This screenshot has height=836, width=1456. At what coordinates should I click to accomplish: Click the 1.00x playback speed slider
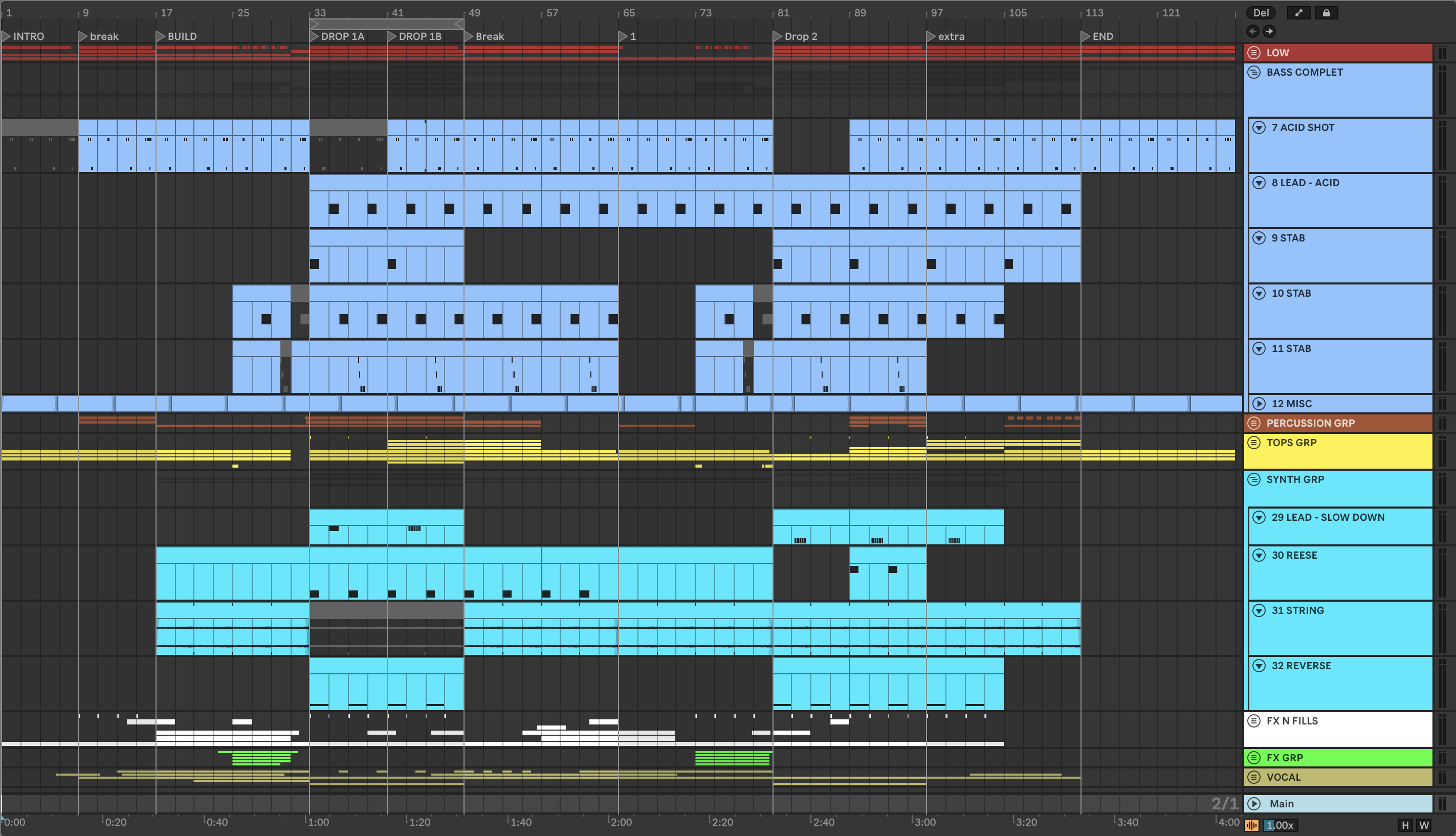tap(1279, 825)
